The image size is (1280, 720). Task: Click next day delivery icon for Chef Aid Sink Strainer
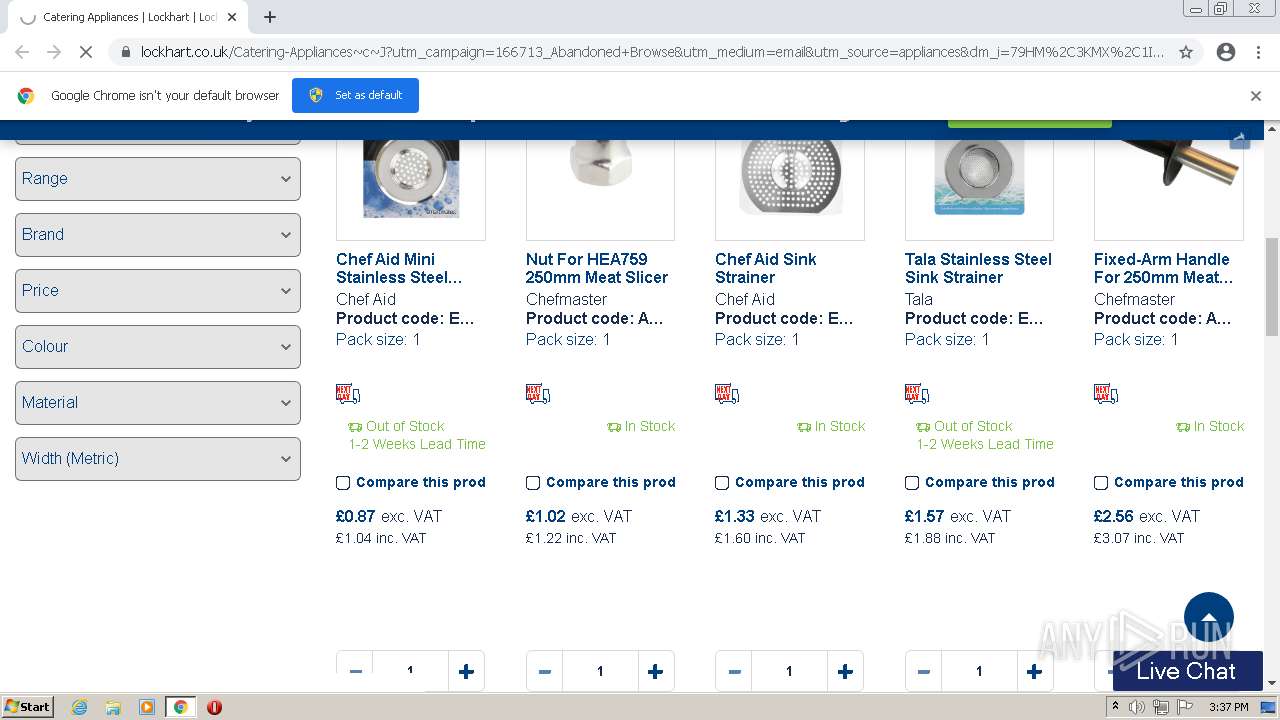click(x=727, y=394)
